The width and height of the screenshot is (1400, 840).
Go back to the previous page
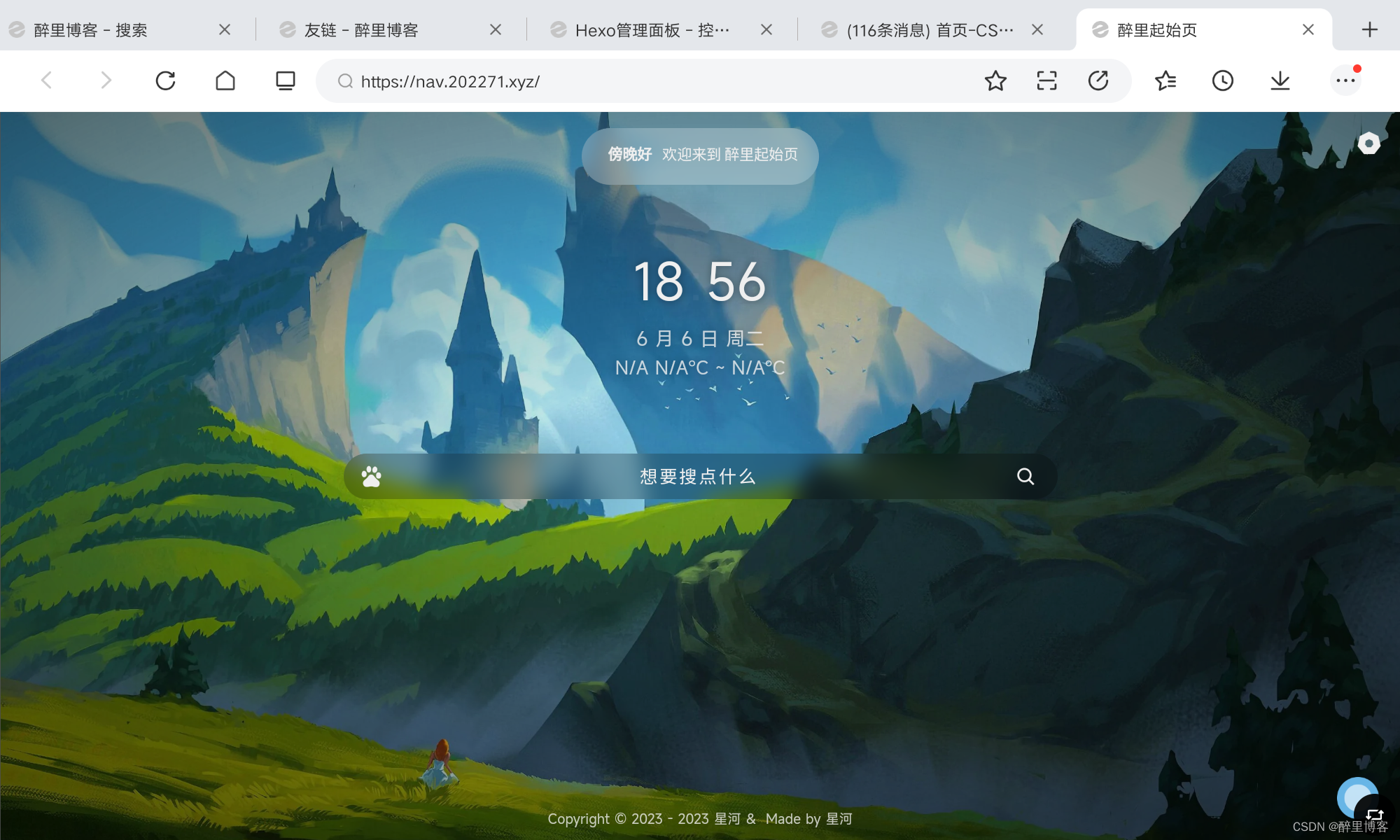click(47, 80)
